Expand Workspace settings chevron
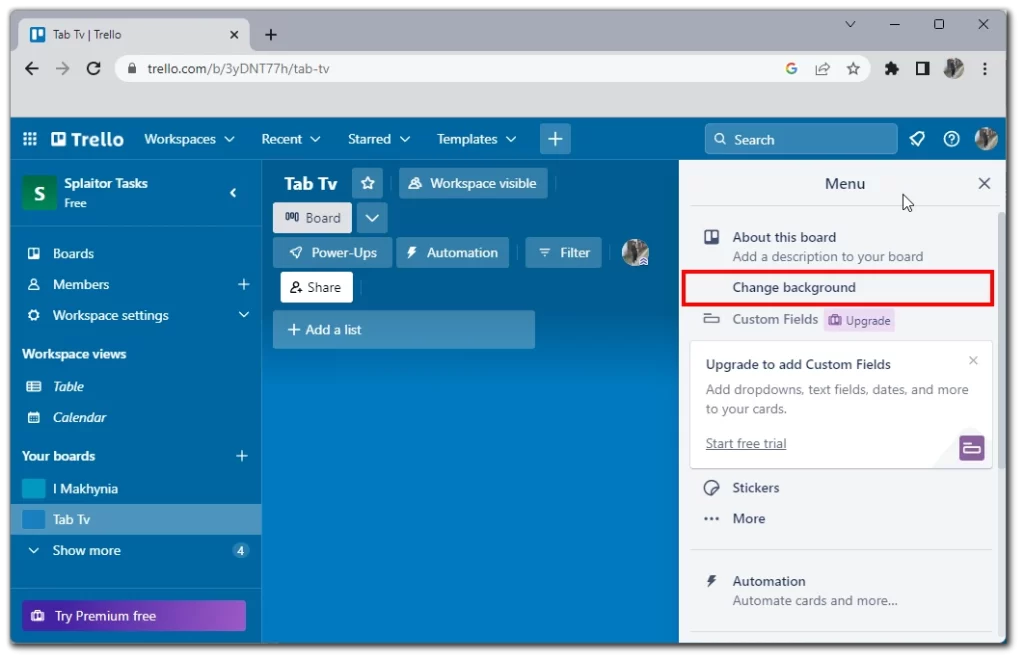 click(x=244, y=315)
